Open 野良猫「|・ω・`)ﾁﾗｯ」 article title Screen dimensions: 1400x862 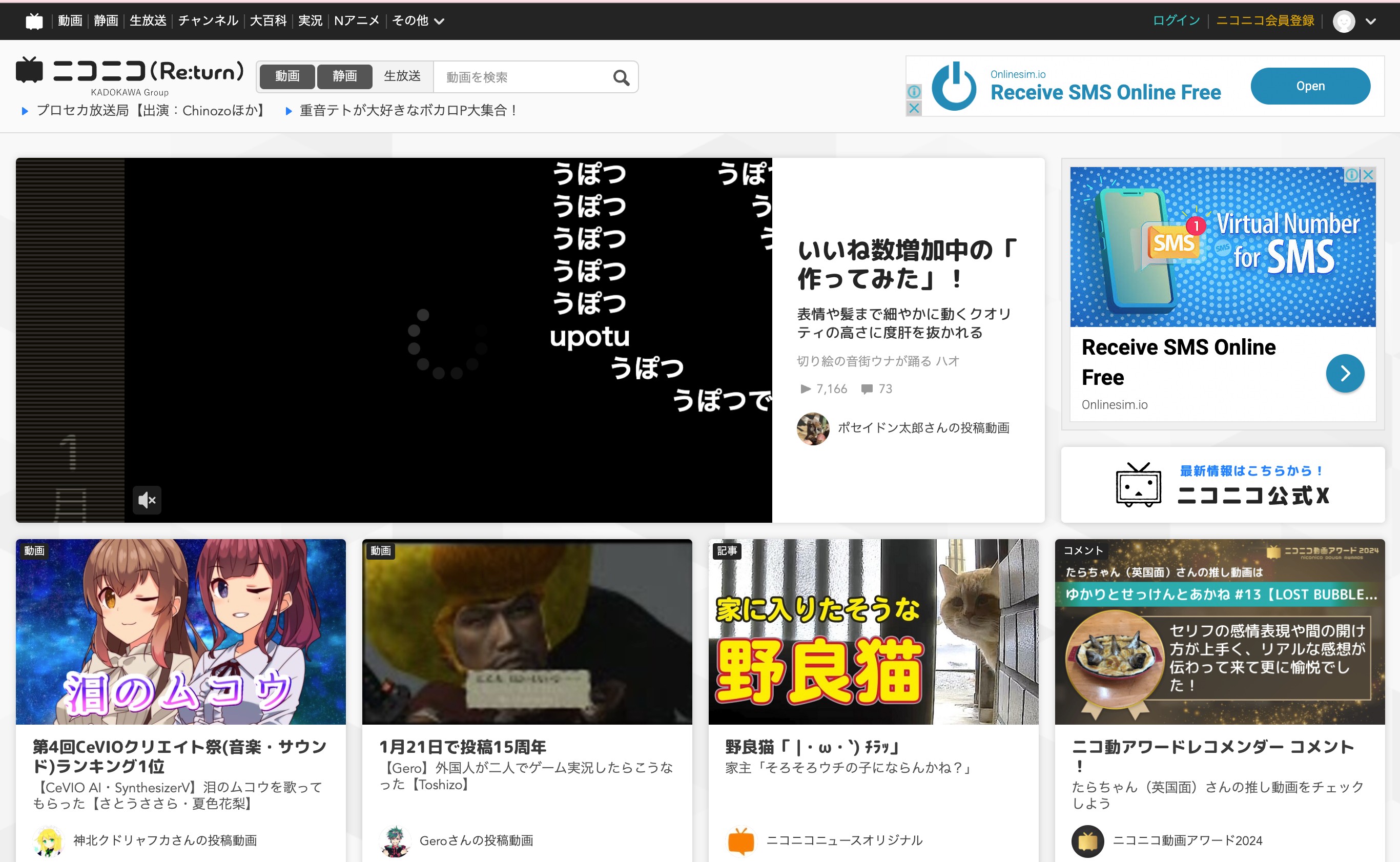(x=812, y=747)
